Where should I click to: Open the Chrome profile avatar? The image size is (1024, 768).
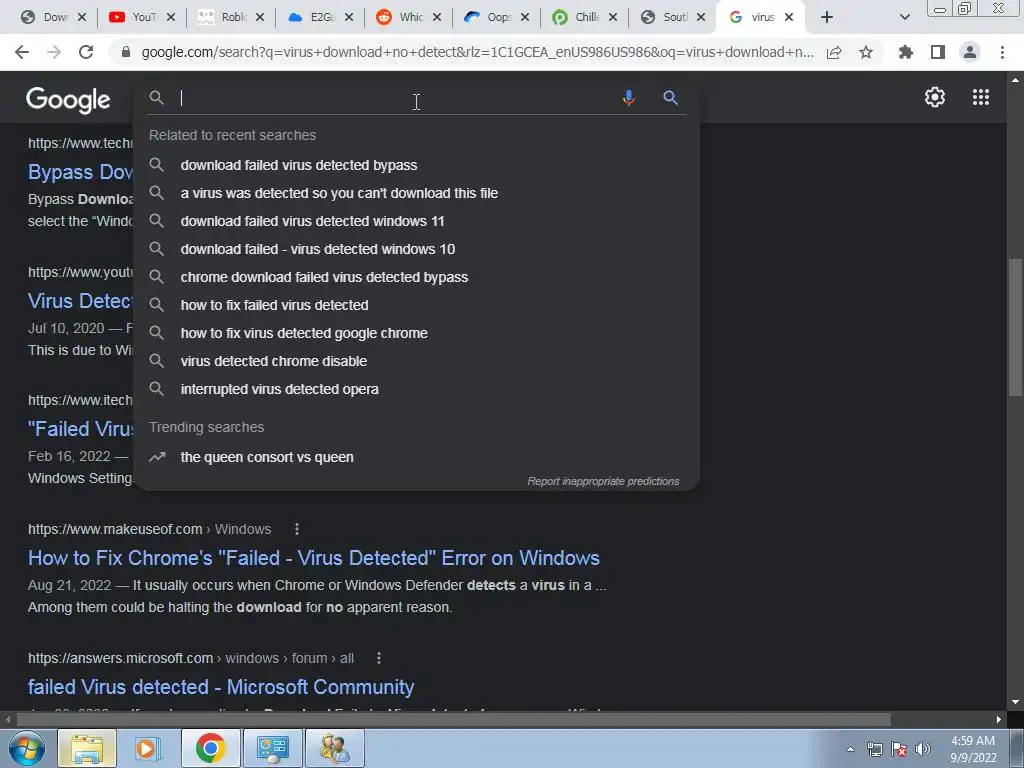pyautogui.click(x=970, y=52)
